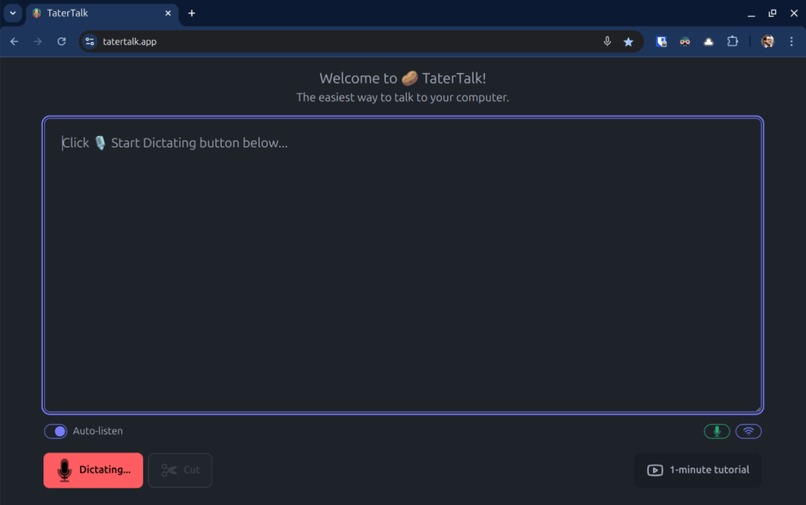Open the tab search dropdown arrow
Viewport: 806px width, 505px height.
[13, 13]
